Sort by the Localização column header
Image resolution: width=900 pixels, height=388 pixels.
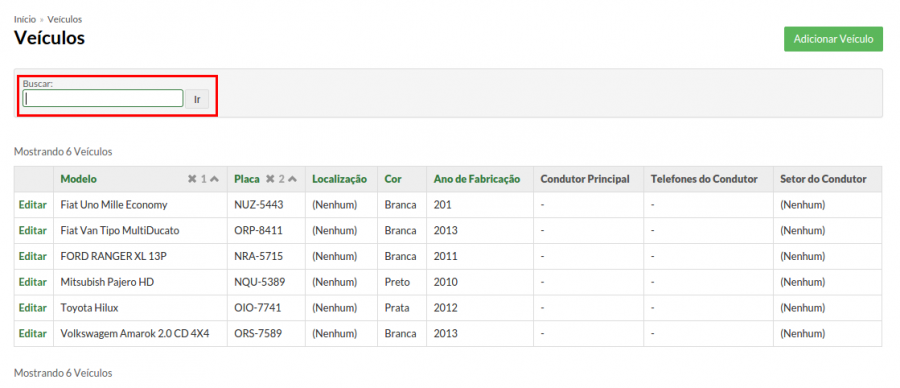(339, 179)
